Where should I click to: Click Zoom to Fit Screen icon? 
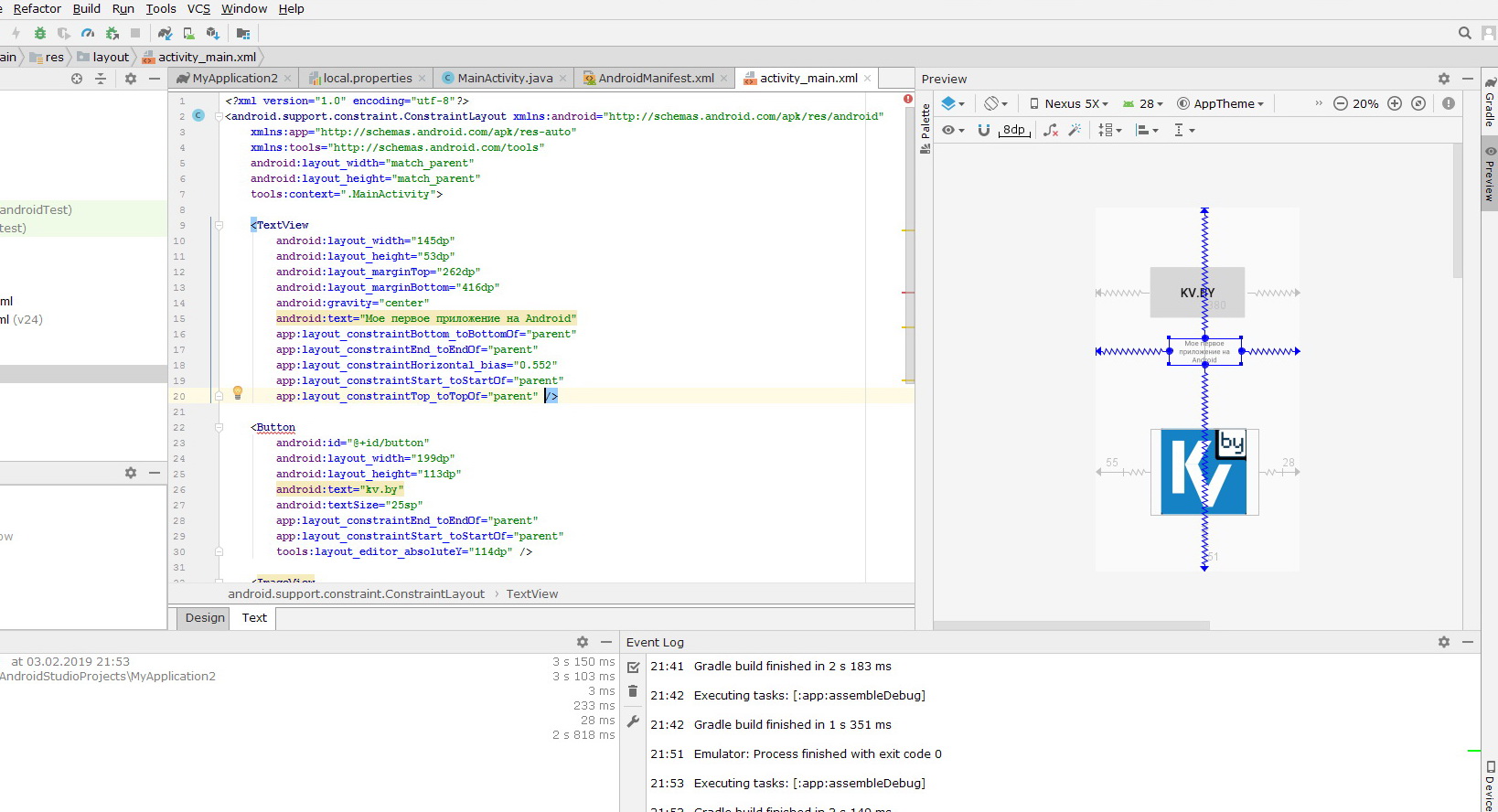(1418, 103)
